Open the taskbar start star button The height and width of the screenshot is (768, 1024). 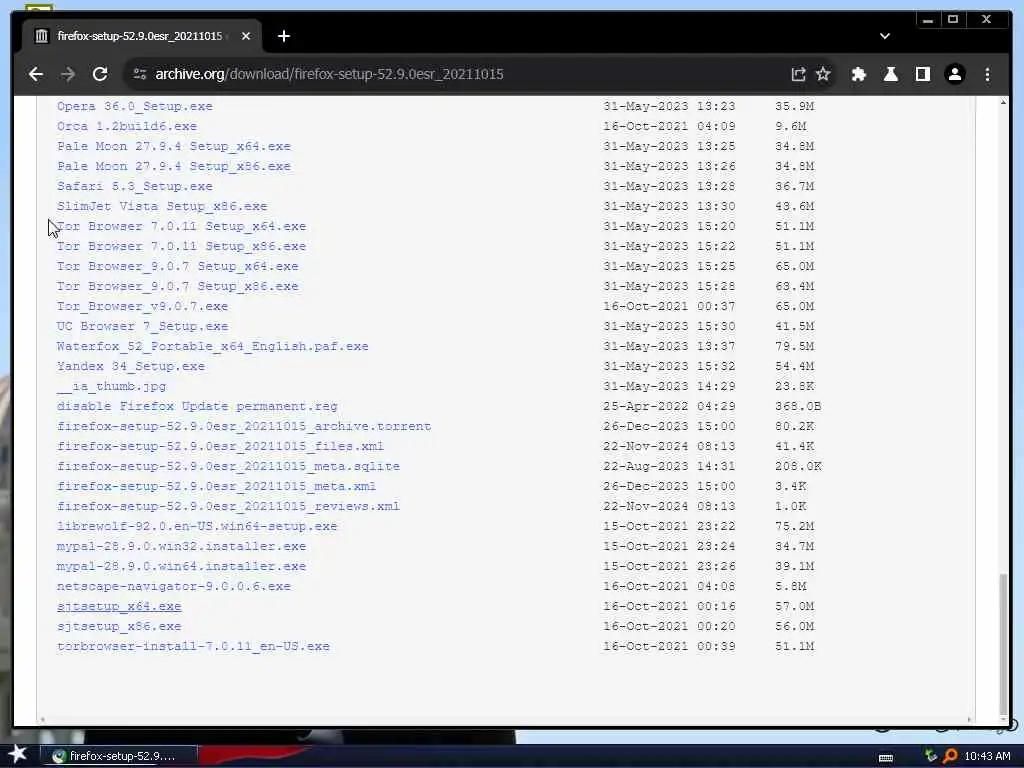[17, 755]
